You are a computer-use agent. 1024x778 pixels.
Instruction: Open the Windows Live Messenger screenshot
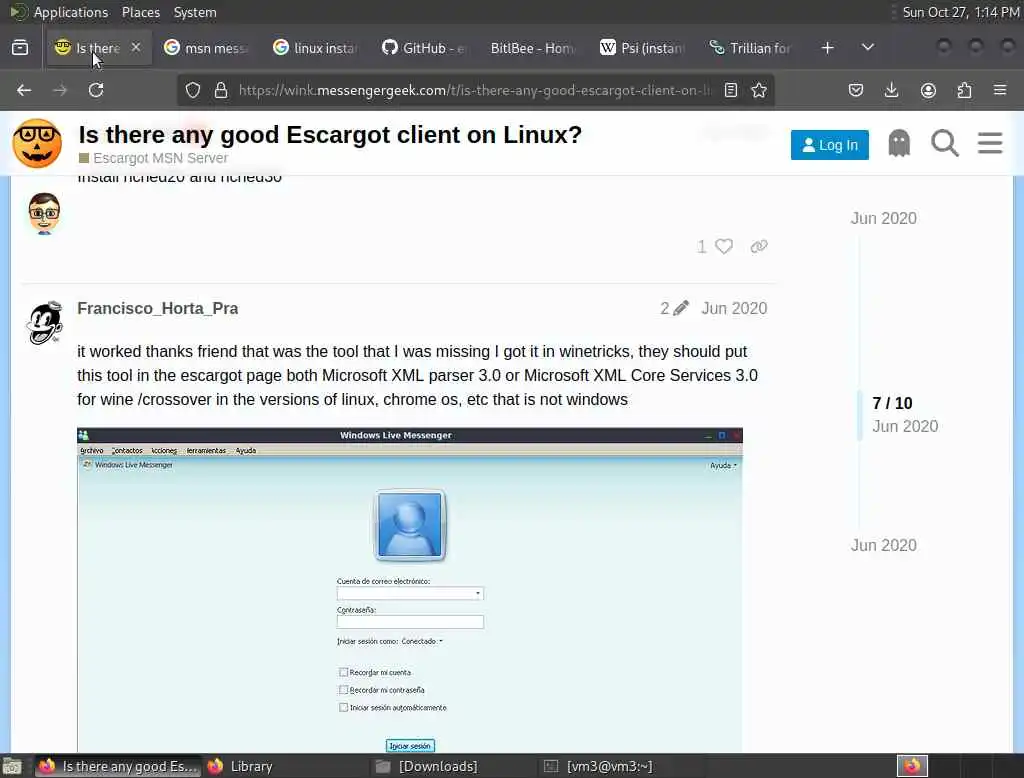[x=409, y=590]
